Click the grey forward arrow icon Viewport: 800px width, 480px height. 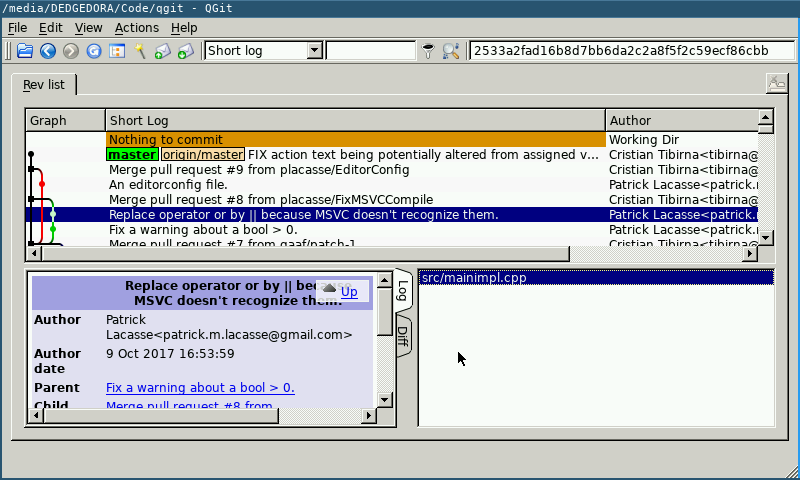click(x=71, y=50)
